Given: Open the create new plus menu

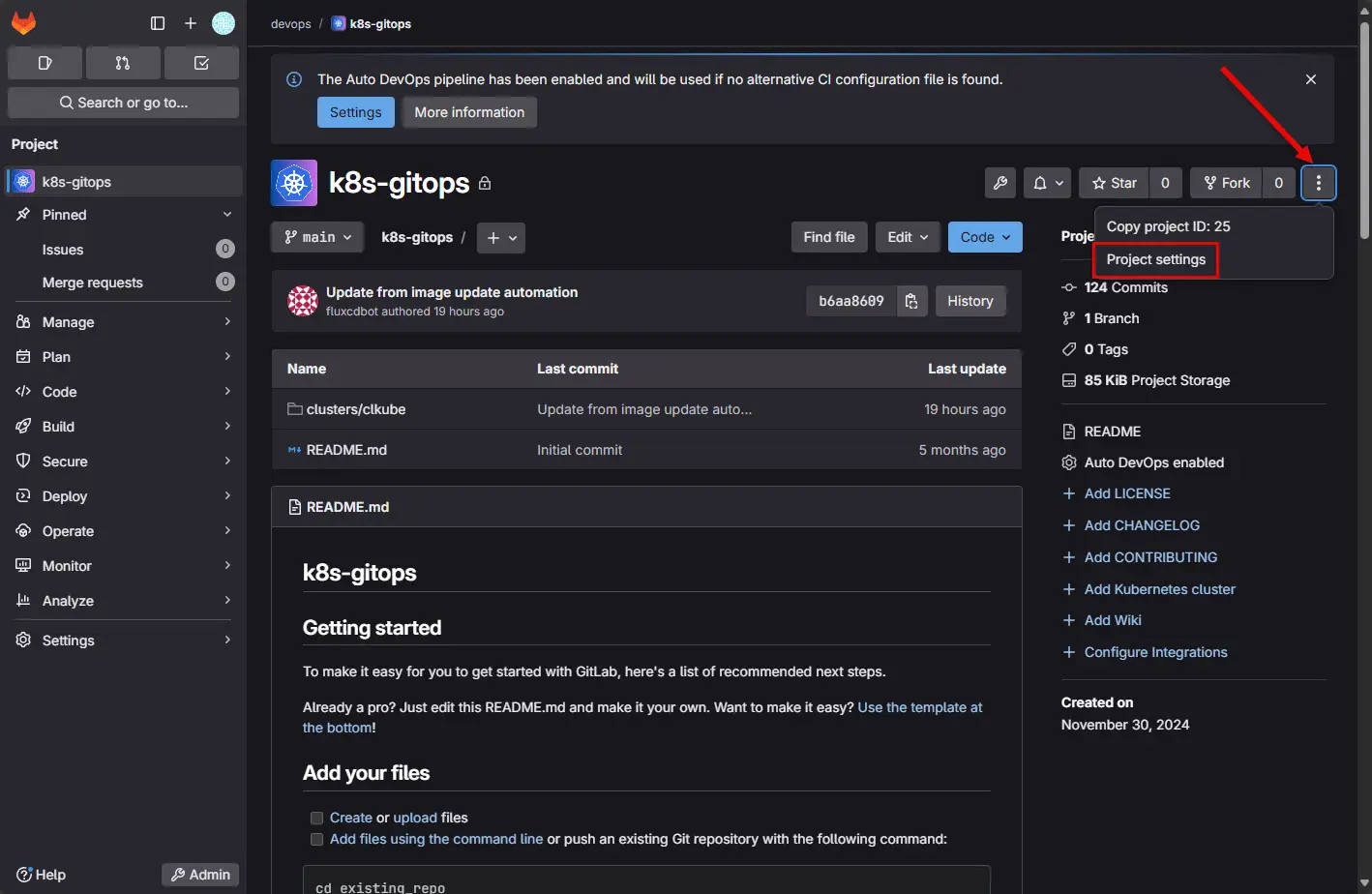Looking at the screenshot, I should tap(191, 23).
